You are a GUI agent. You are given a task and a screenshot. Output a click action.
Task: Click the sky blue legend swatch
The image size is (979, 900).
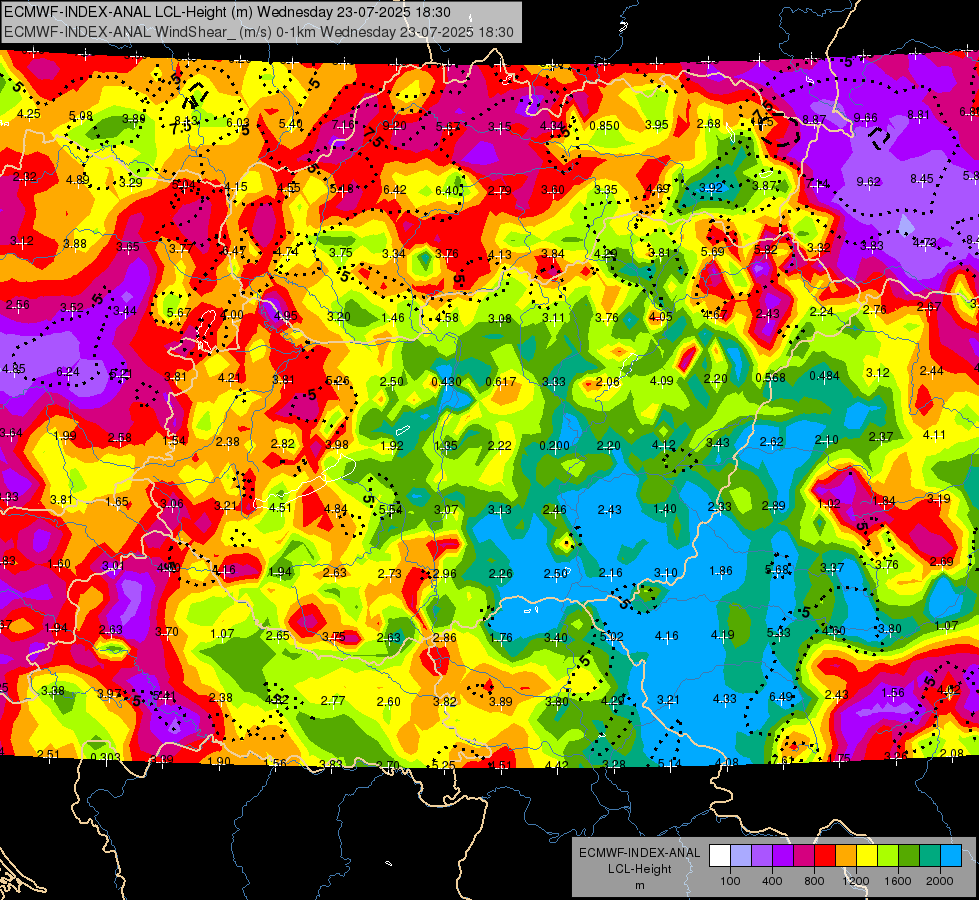coord(951,856)
